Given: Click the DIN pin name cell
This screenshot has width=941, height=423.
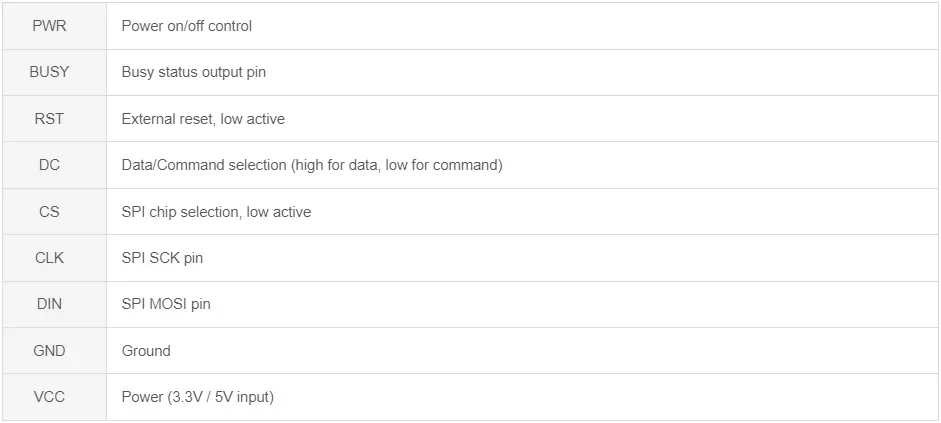Looking at the screenshot, I should coord(49,304).
